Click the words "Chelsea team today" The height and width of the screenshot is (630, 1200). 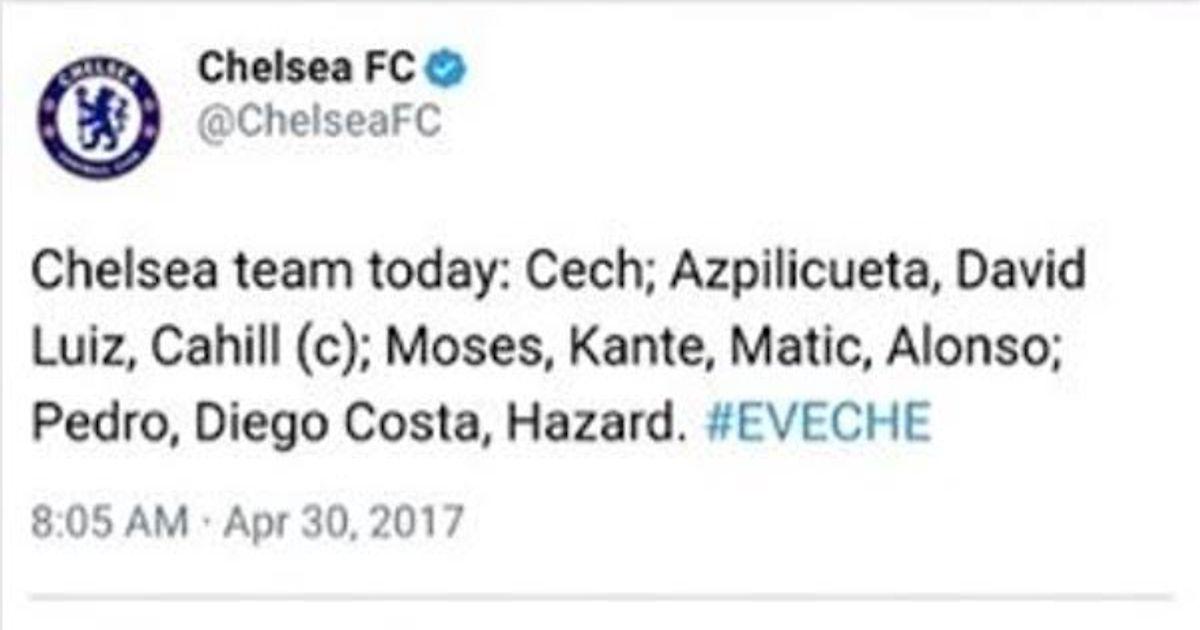point(267,274)
